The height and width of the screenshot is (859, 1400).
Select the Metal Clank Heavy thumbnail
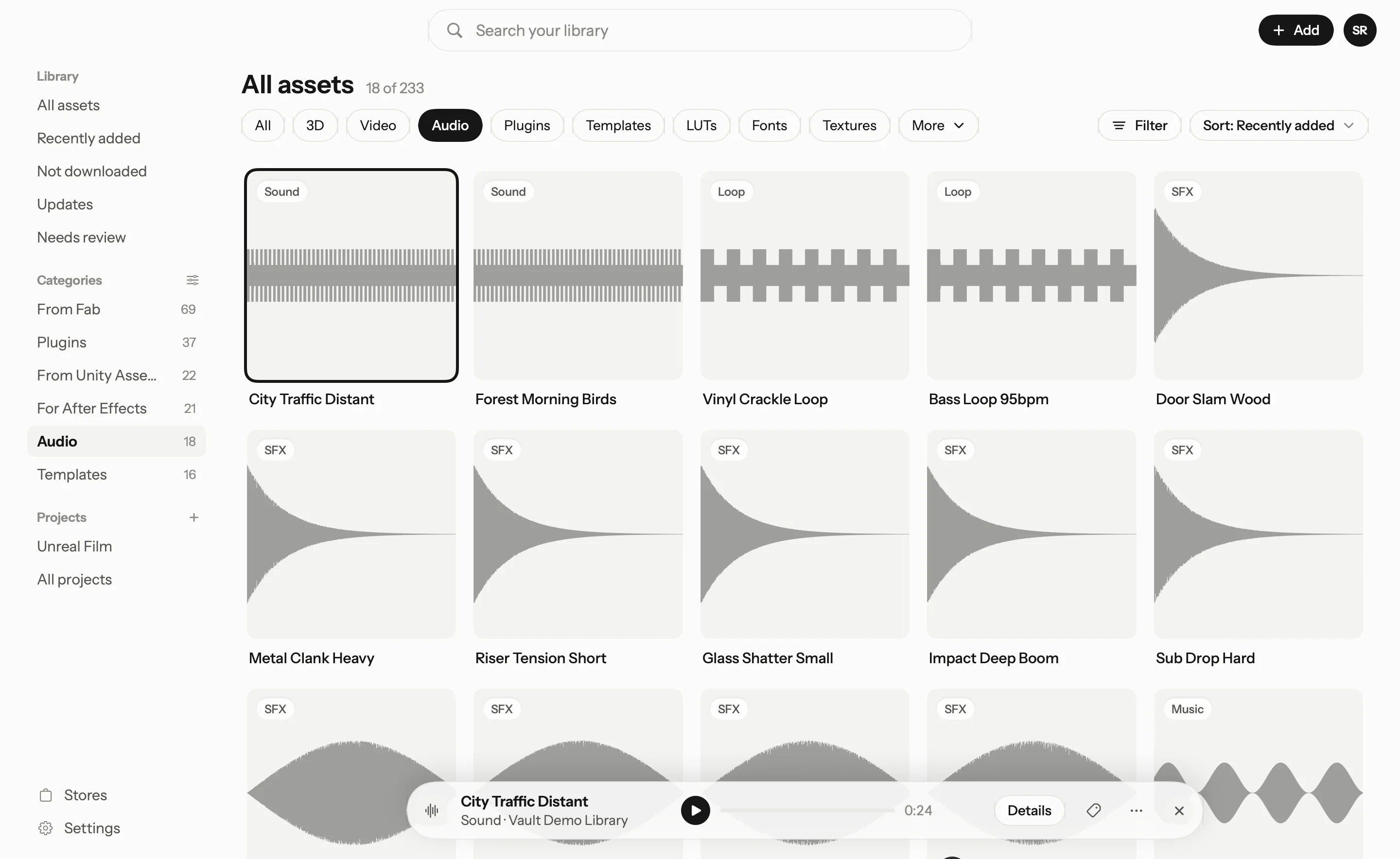point(350,534)
